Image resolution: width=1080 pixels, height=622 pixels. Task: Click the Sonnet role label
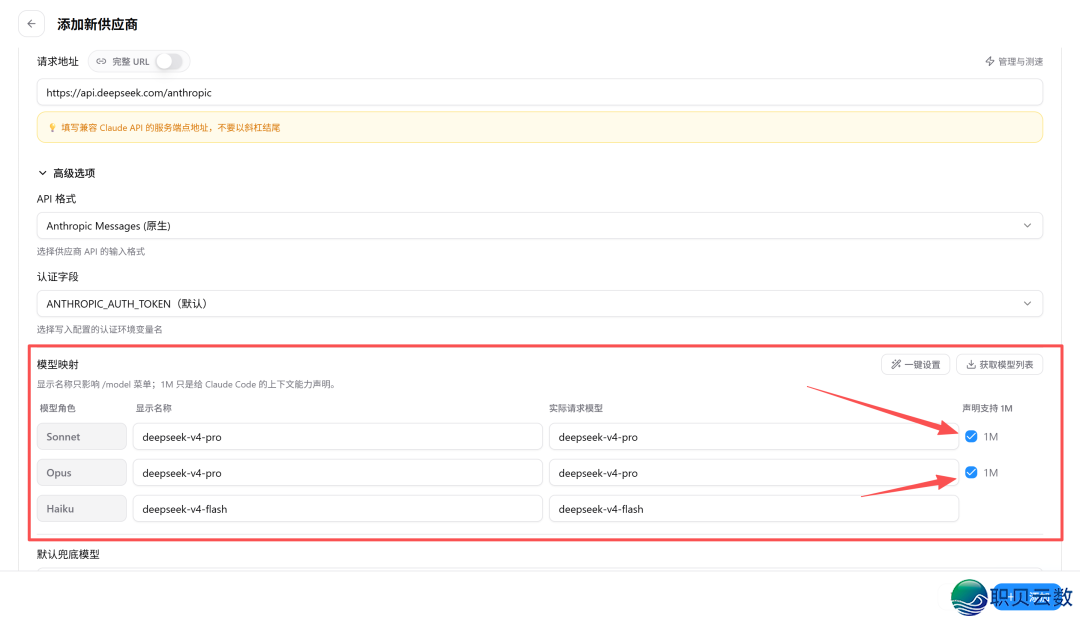[81, 437]
